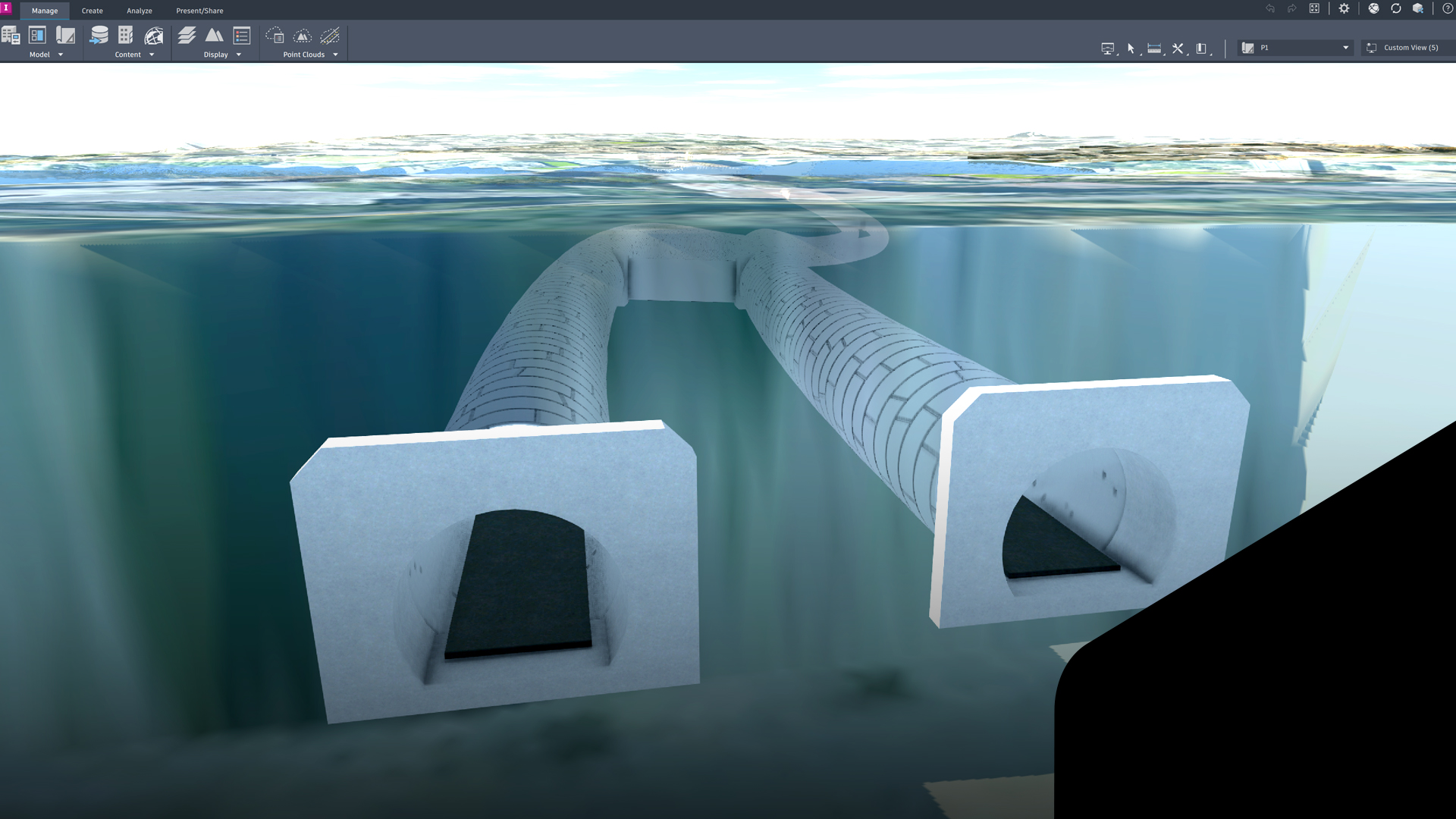
Task: Click the Surface Layers icon in Display group
Action: pos(188,35)
